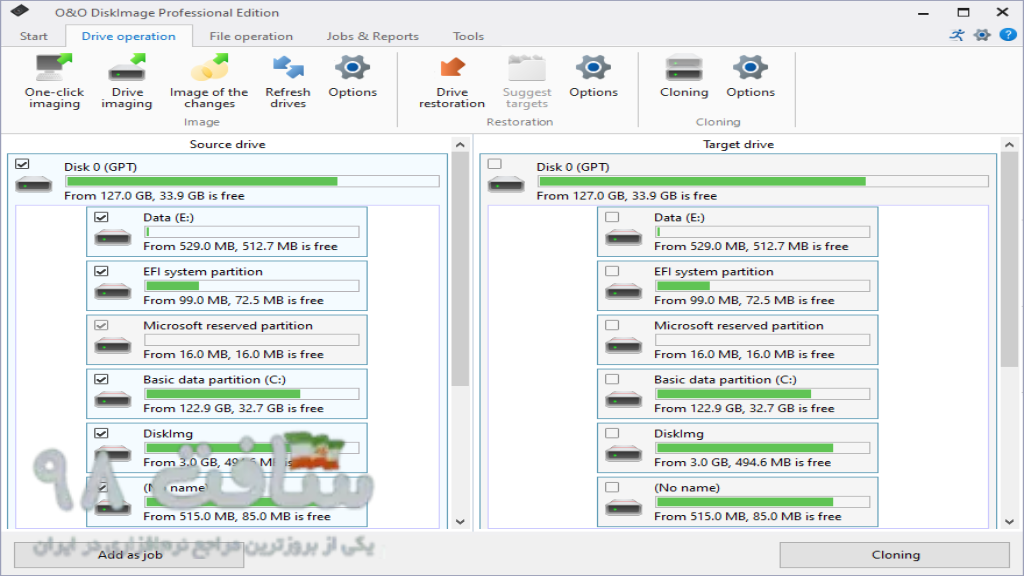
Task: Click source panel scroll up arrow
Action: (x=460, y=145)
